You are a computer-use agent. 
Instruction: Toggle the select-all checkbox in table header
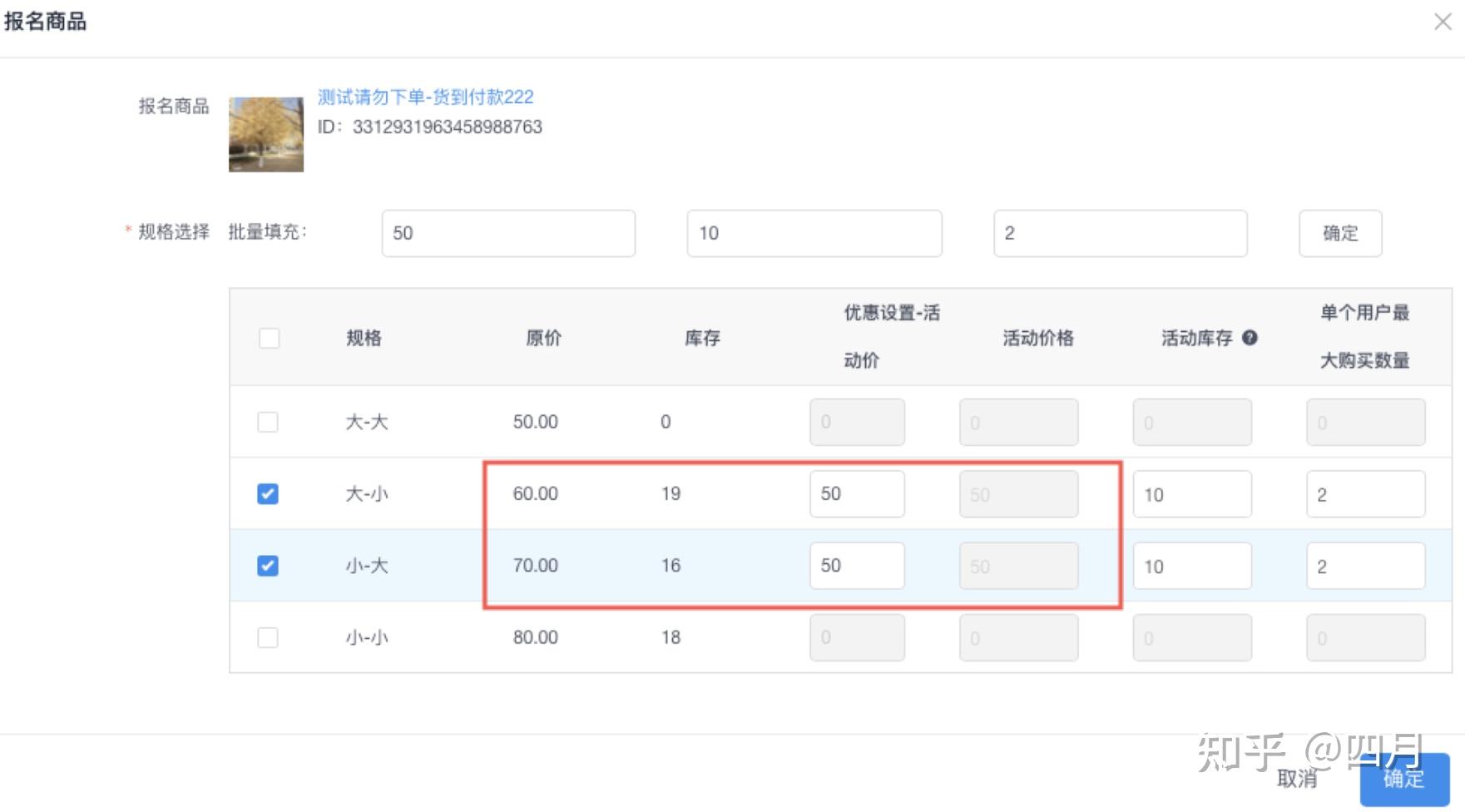click(269, 338)
